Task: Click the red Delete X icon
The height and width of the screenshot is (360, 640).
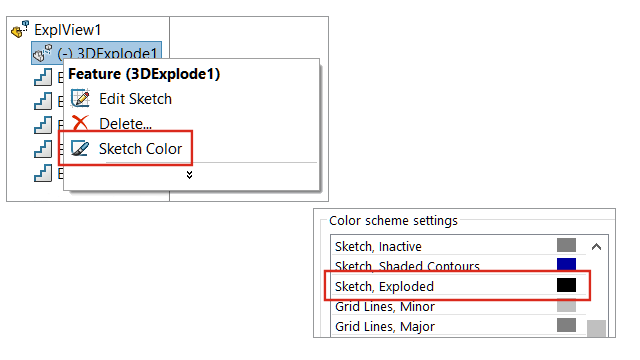Action: [x=80, y=123]
